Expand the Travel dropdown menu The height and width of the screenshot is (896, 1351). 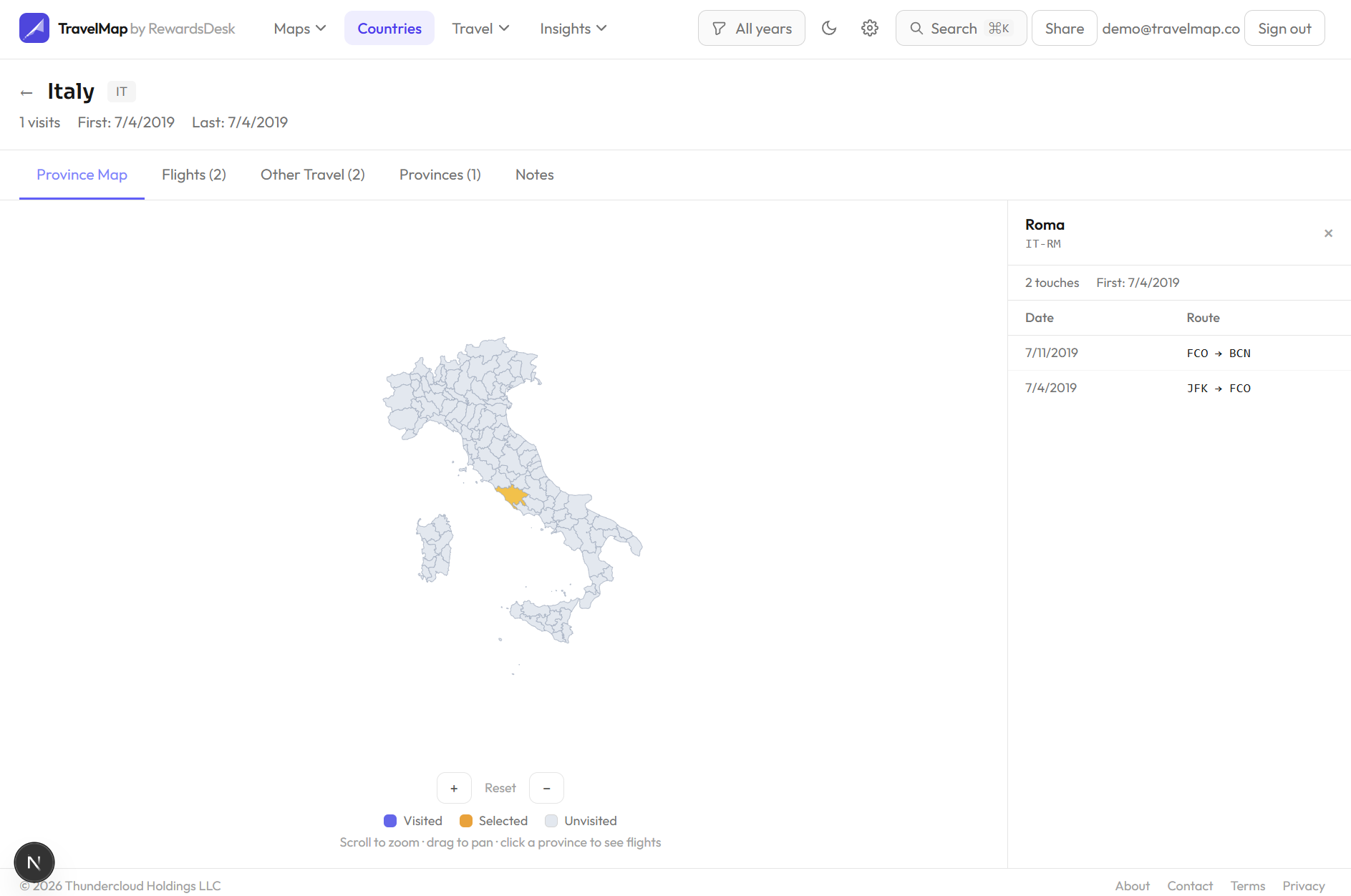click(480, 29)
